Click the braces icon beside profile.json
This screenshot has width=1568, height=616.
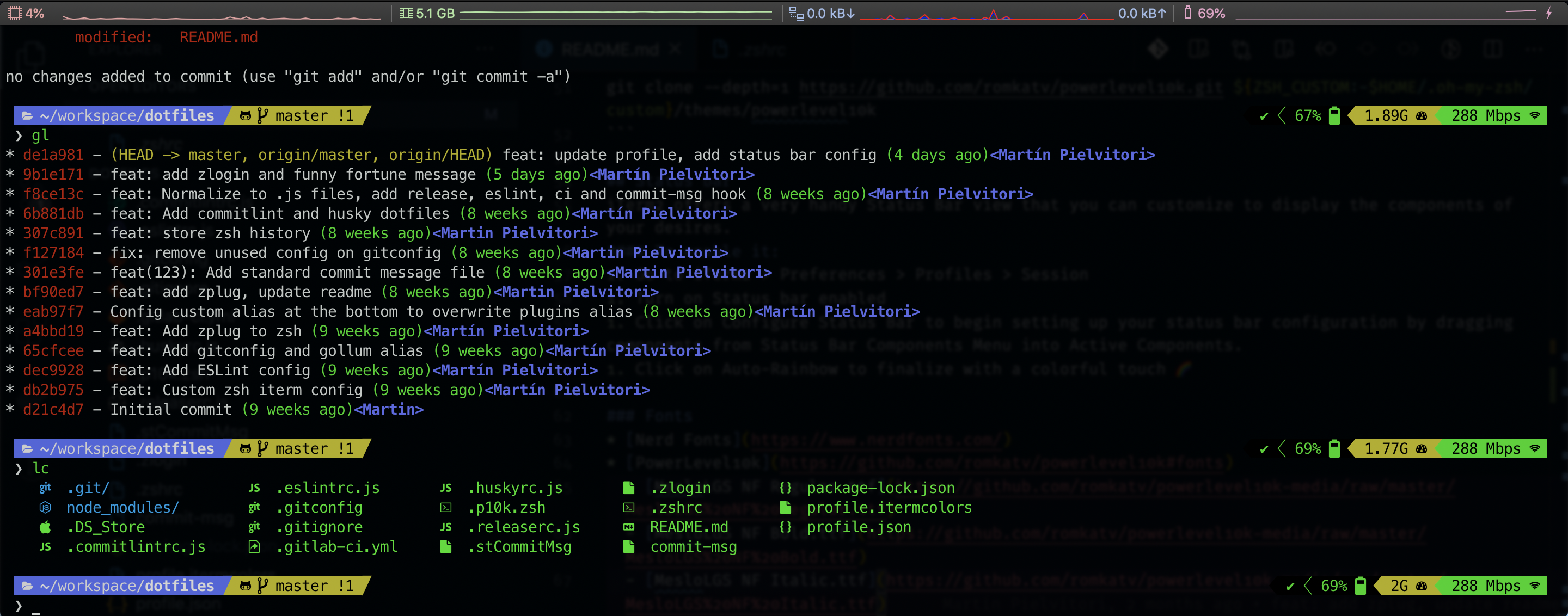[x=786, y=527]
